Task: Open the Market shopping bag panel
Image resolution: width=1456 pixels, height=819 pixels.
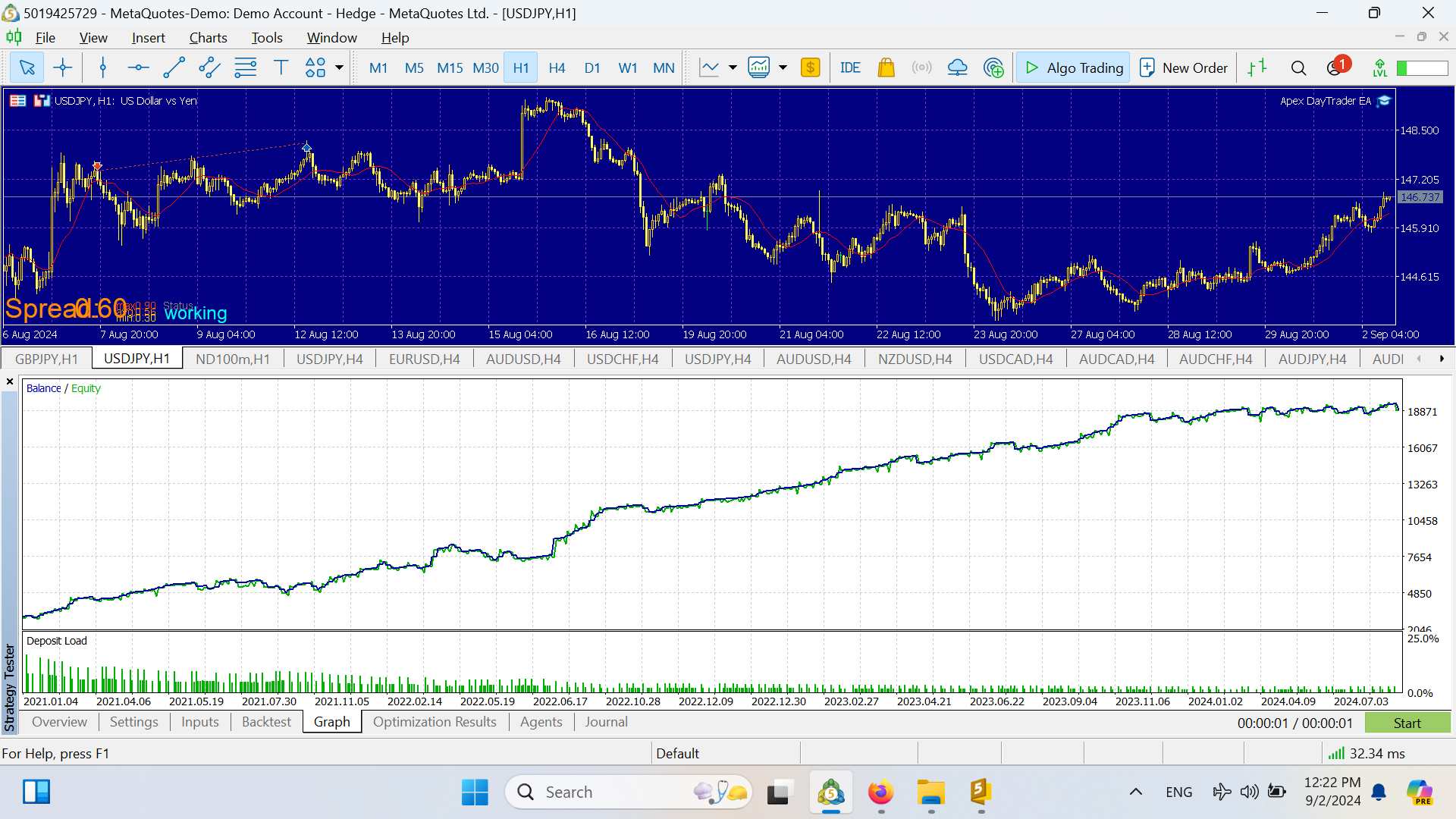Action: [x=886, y=67]
